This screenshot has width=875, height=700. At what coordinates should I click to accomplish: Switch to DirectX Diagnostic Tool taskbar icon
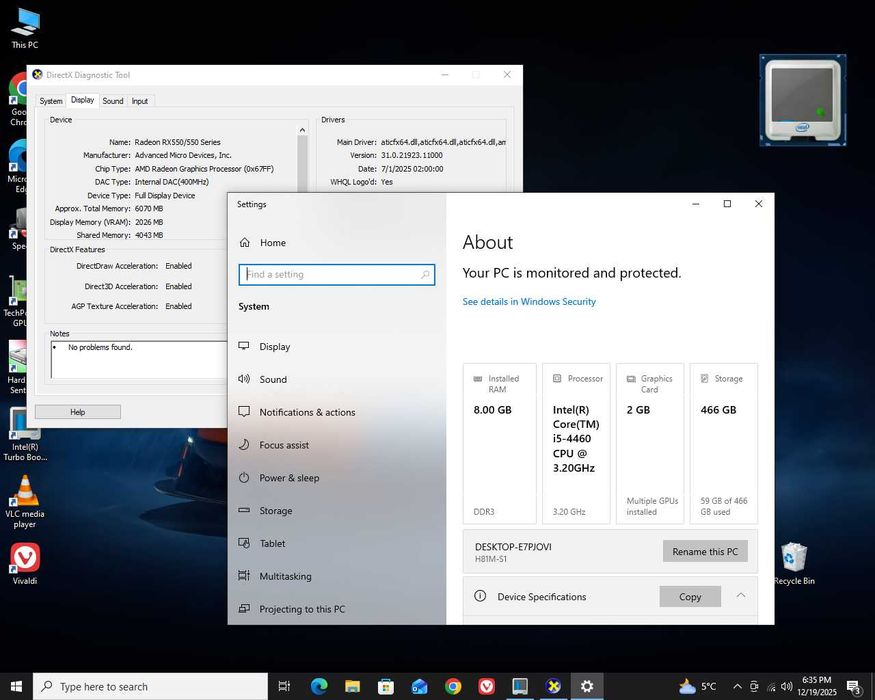tap(553, 686)
